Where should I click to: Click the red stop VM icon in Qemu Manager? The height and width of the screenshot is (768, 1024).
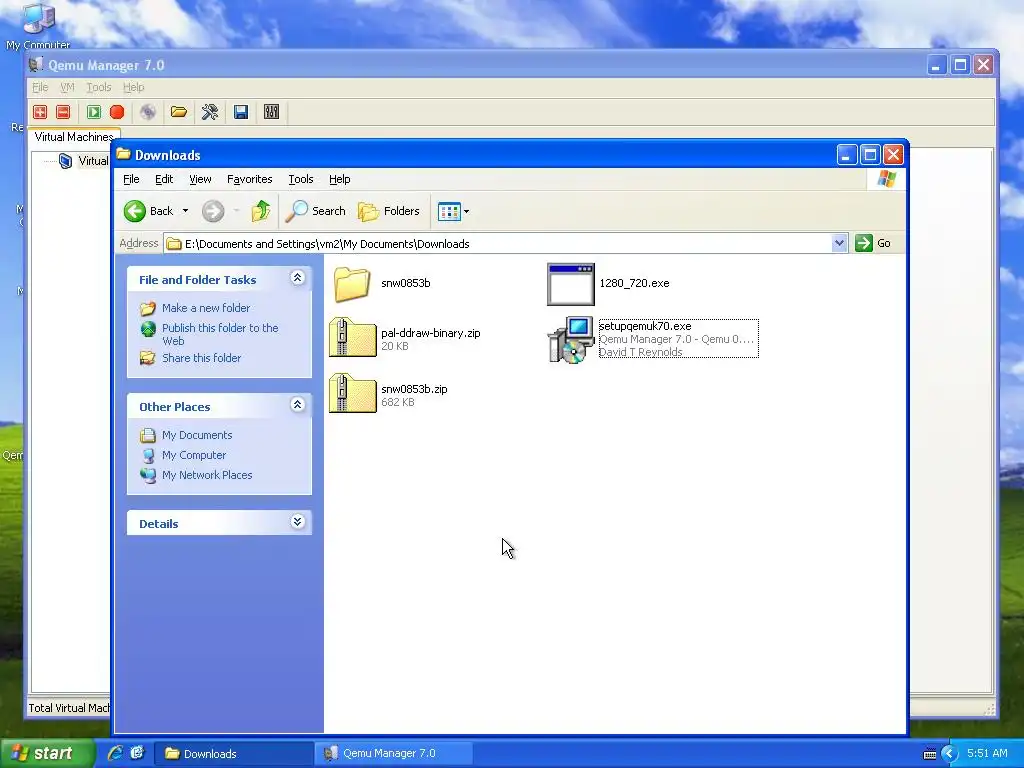click(x=117, y=112)
